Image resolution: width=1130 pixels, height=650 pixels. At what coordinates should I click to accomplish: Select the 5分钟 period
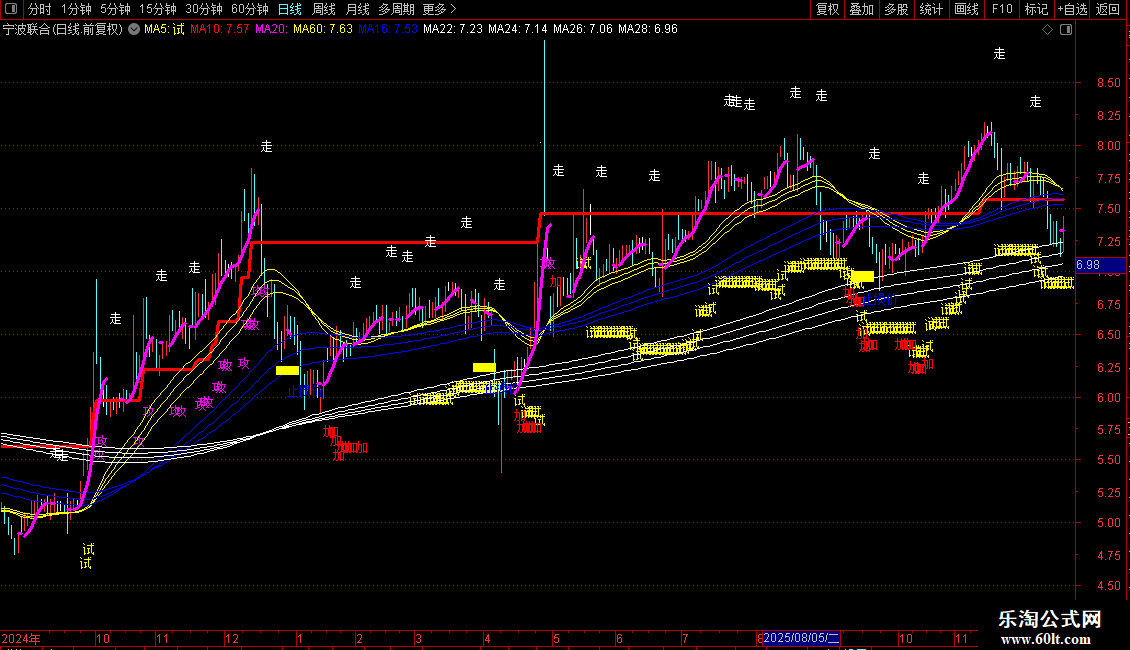pos(115,9)
